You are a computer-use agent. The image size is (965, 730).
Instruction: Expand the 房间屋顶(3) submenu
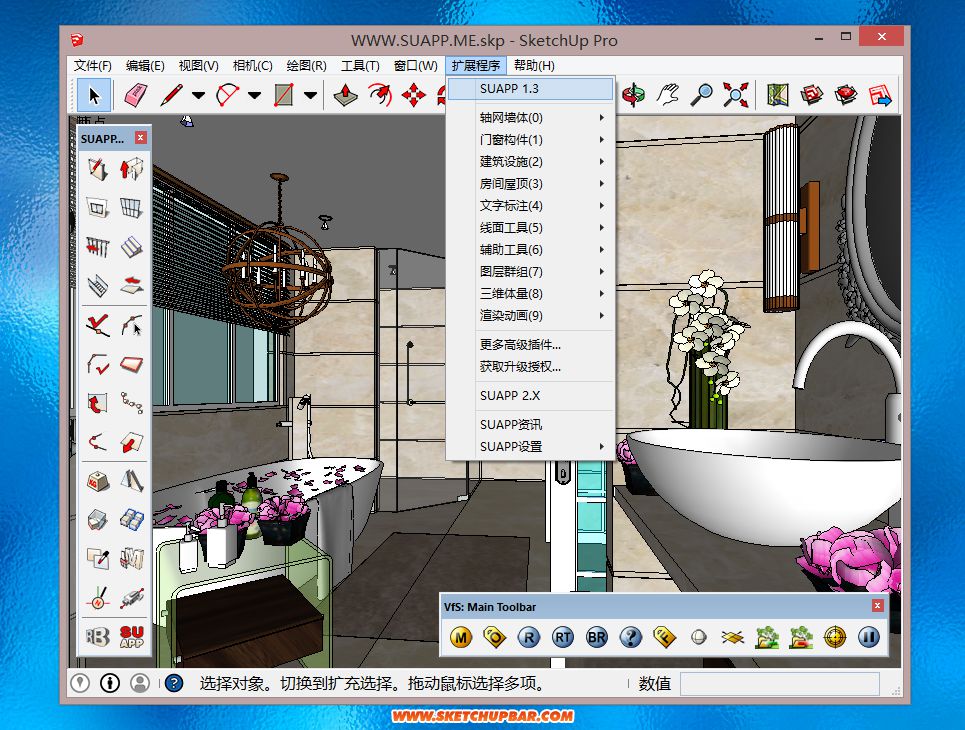click(531, 183)
